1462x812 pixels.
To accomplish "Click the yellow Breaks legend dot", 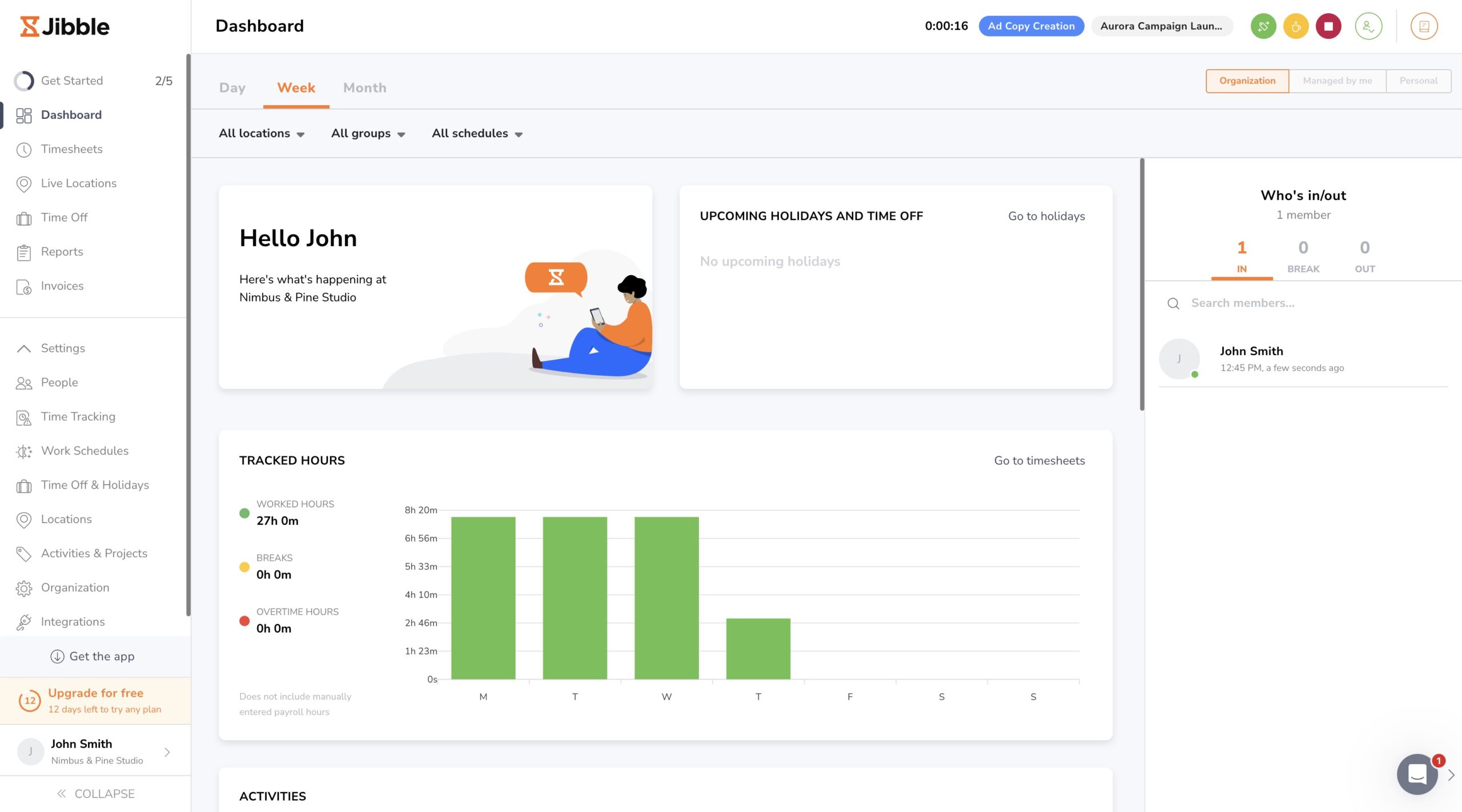I will coord(244,567).
